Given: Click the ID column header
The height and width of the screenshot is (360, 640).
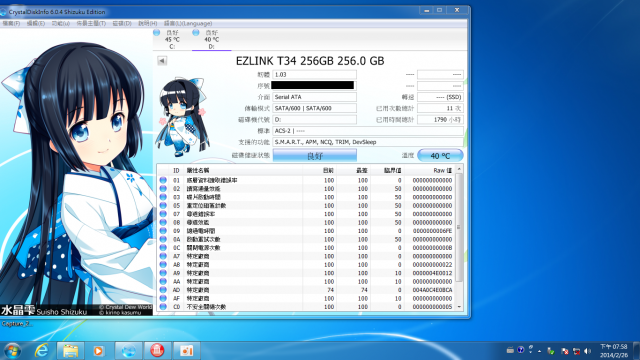Looking at the screenshot, I should point(176,170).
